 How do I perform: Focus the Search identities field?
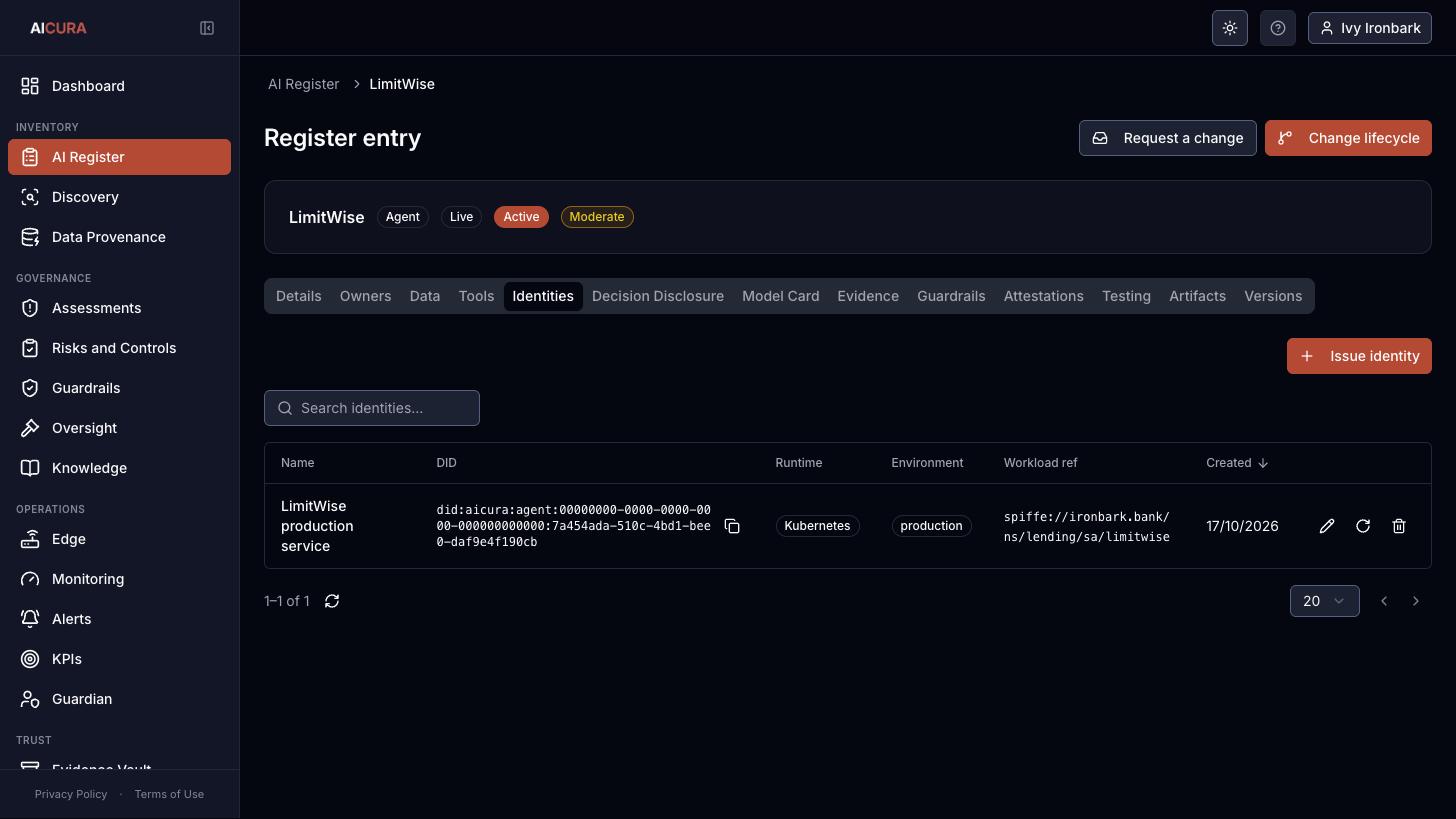point(372,408)
